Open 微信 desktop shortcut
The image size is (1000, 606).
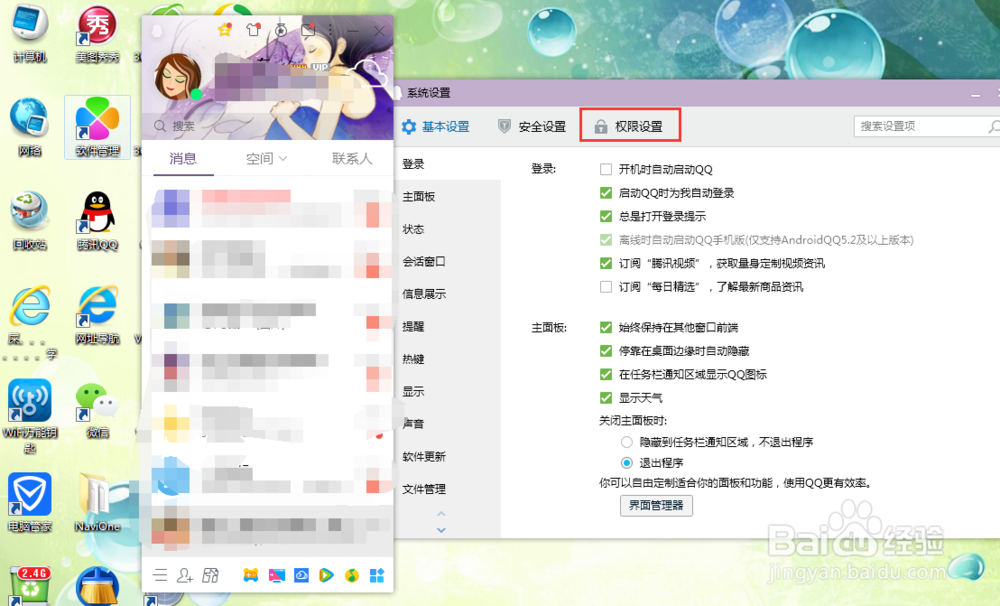point(97,410)
